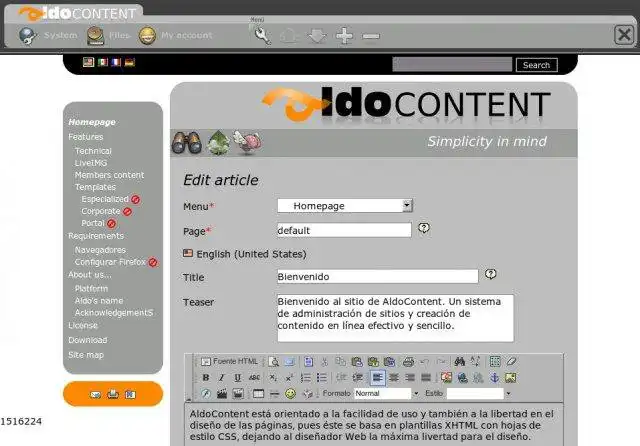Center align the text
The image size is (640, 446).
(394, 378)
